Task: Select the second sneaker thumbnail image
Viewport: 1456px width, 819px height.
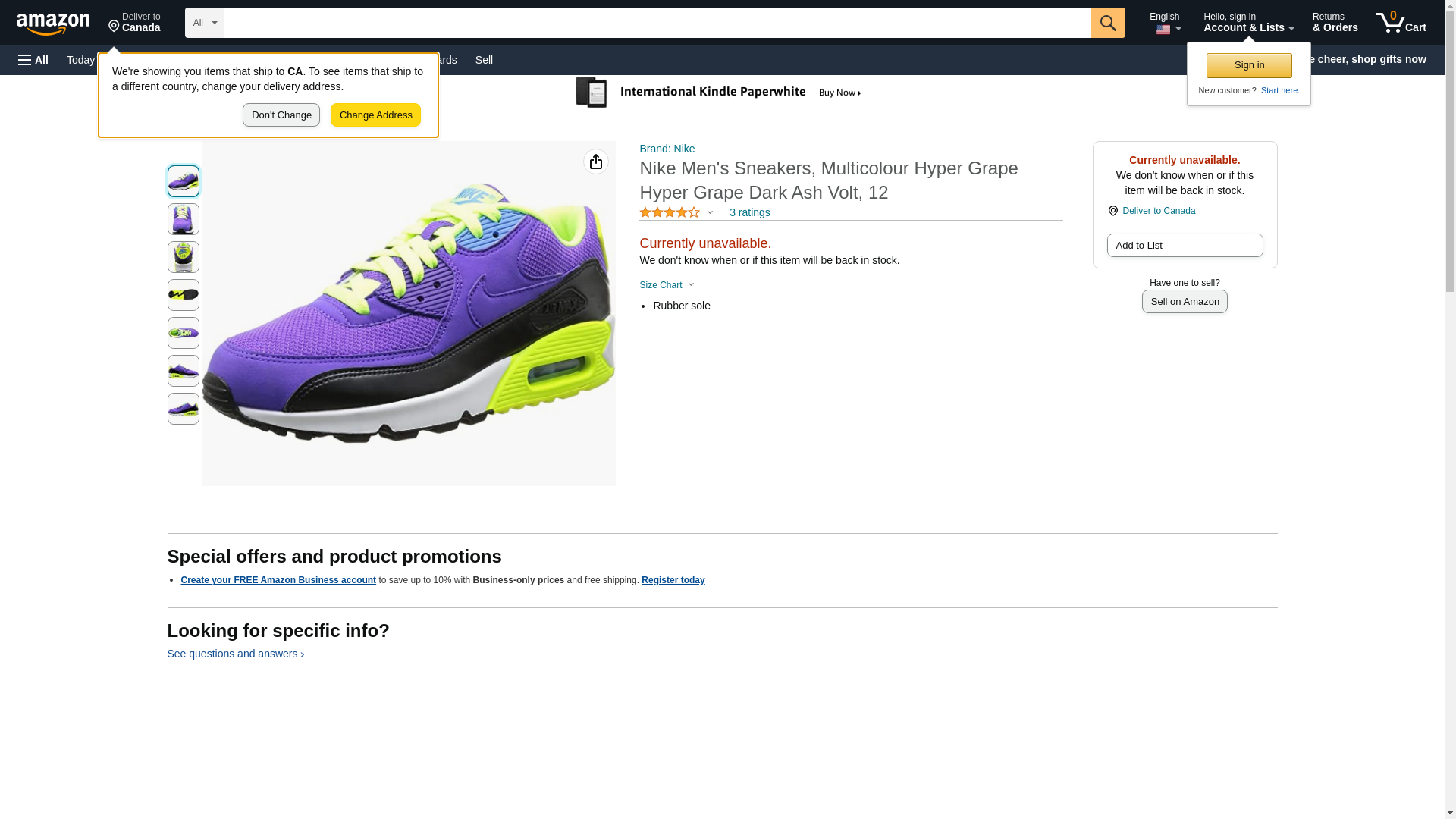Action: click(x=184, y=219)
